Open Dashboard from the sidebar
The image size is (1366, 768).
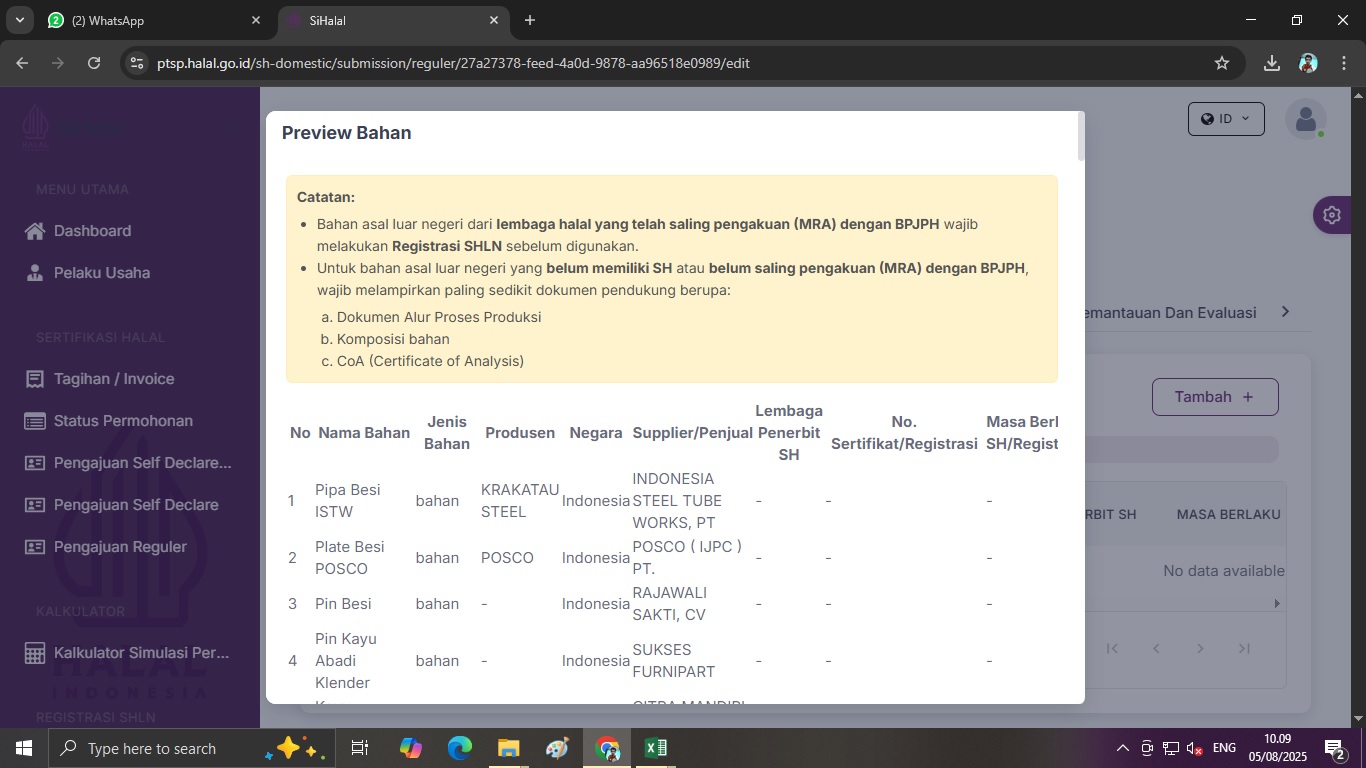click(92, 231)
